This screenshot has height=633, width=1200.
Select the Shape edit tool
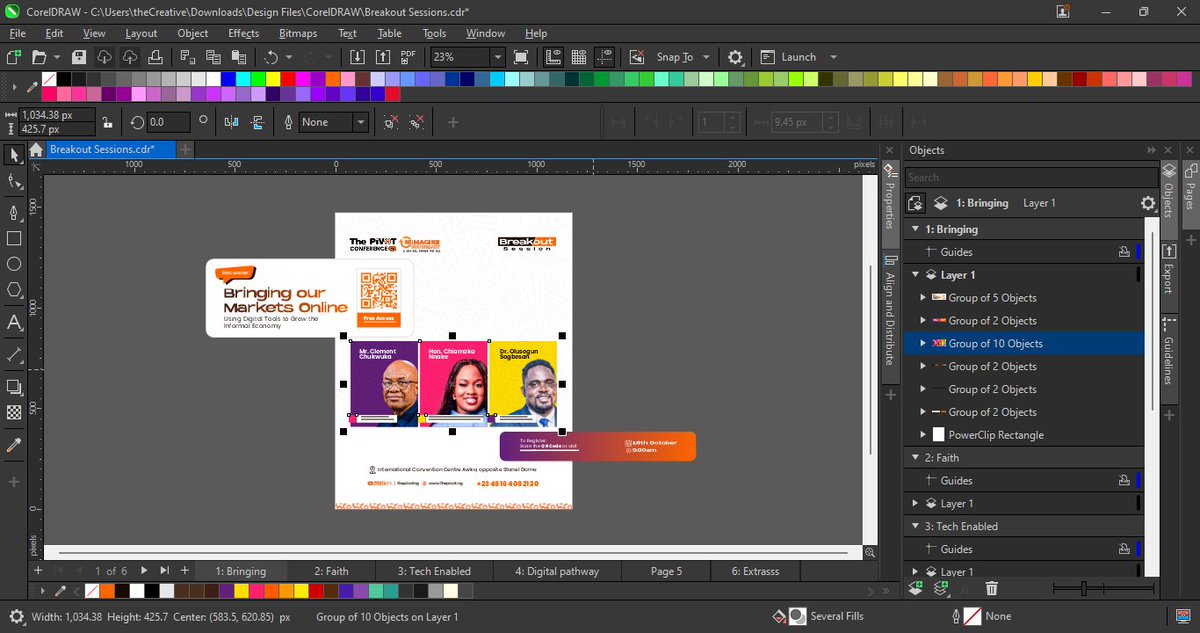coord(14,182)
